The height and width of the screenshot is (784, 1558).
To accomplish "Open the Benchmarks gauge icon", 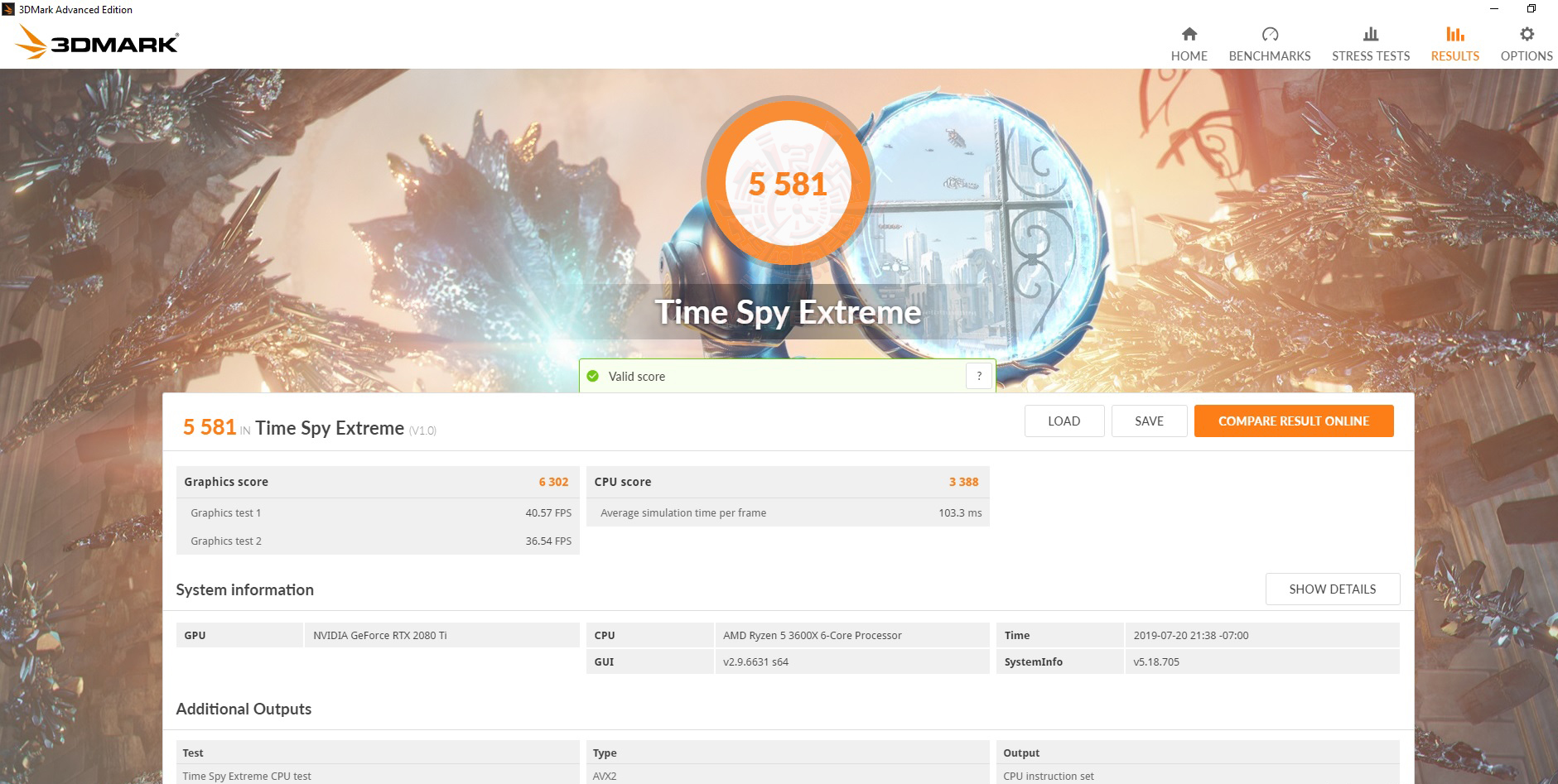I will tap(1270, 34).
